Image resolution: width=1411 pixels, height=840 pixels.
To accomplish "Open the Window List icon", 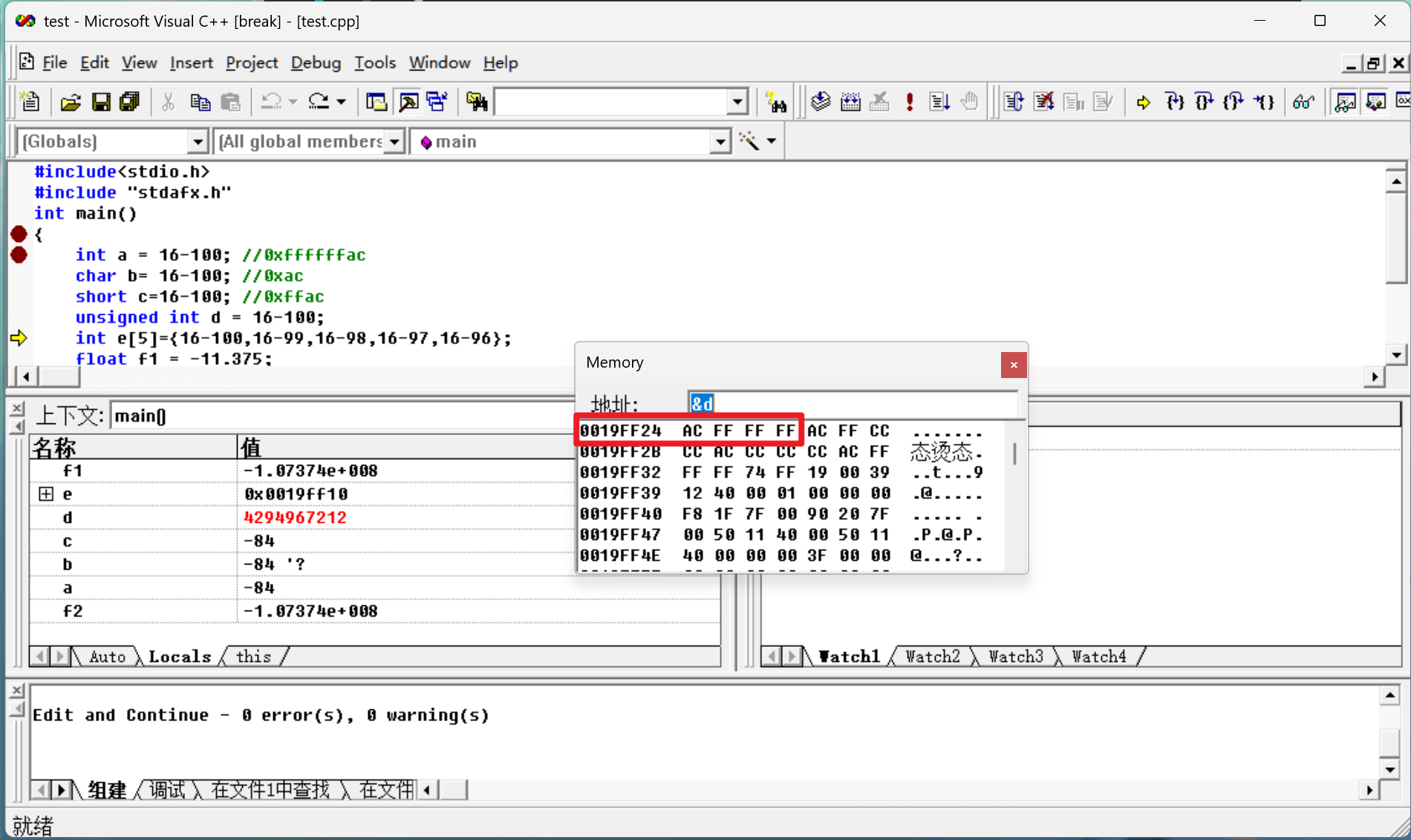I will tap(437, 102).
